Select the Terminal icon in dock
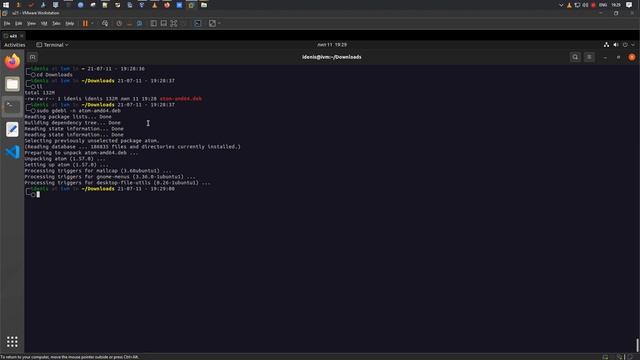640x360 pixels. 12,107
